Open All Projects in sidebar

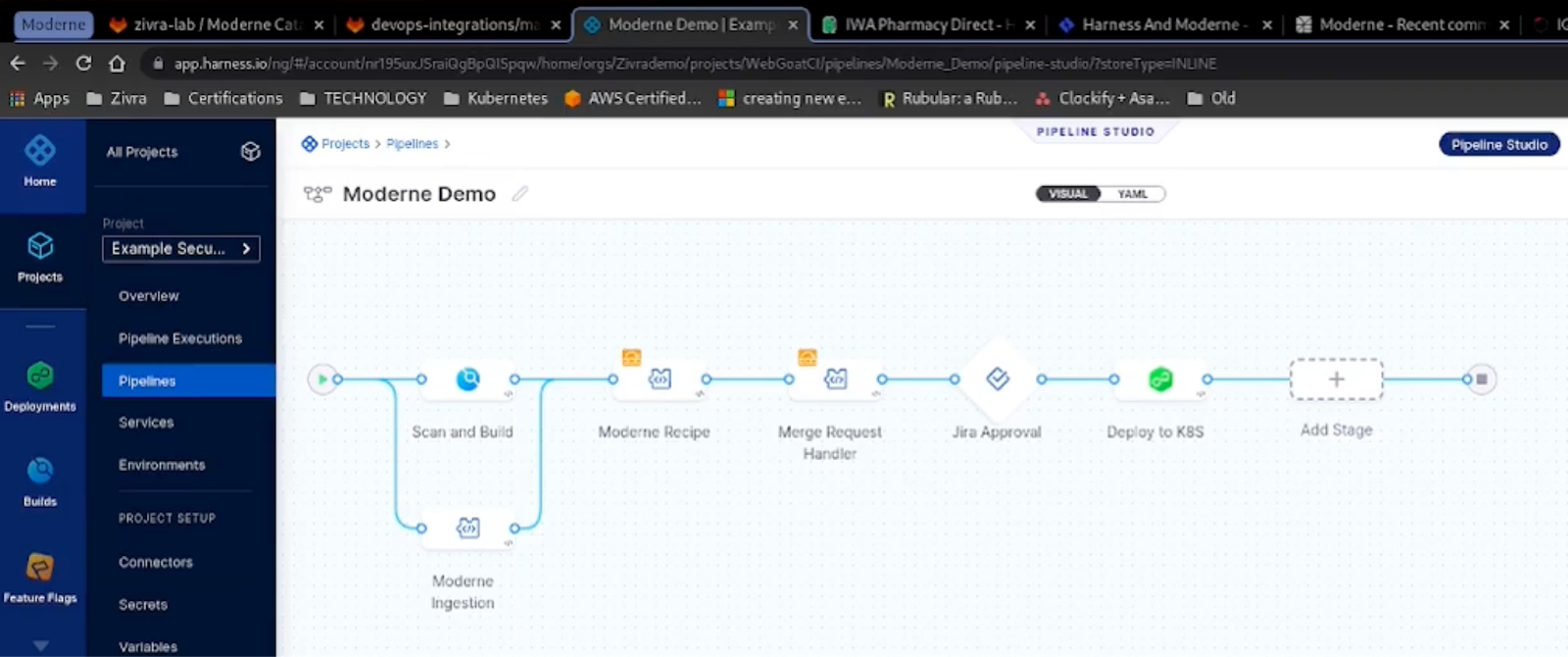[x=142, y=152]
